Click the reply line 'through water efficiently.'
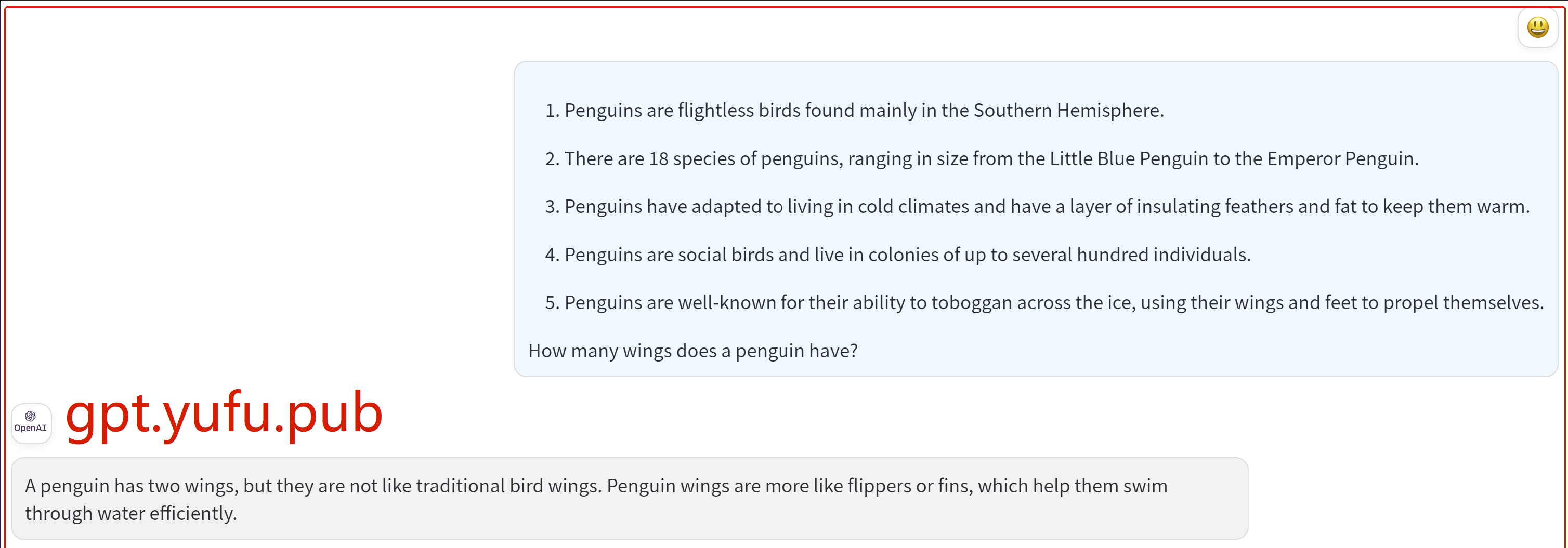The height and width of the screenshot is (548, 1568). click(131, 513)
